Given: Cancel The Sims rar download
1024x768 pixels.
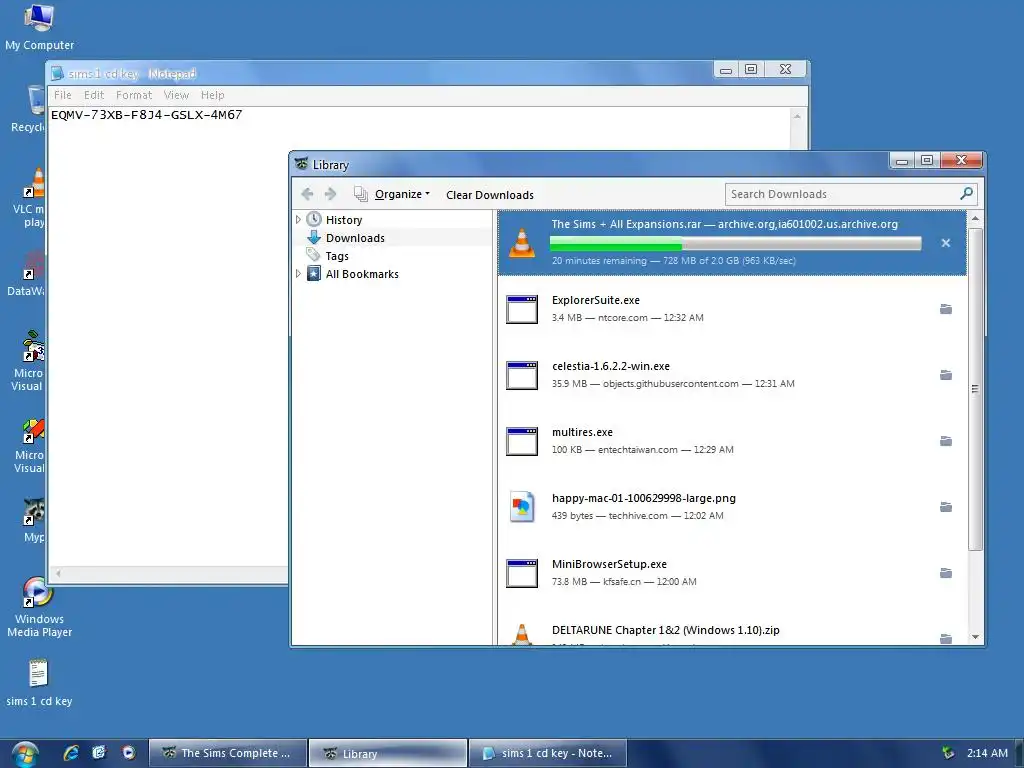Looking at the screenshot, I should 946,243.
